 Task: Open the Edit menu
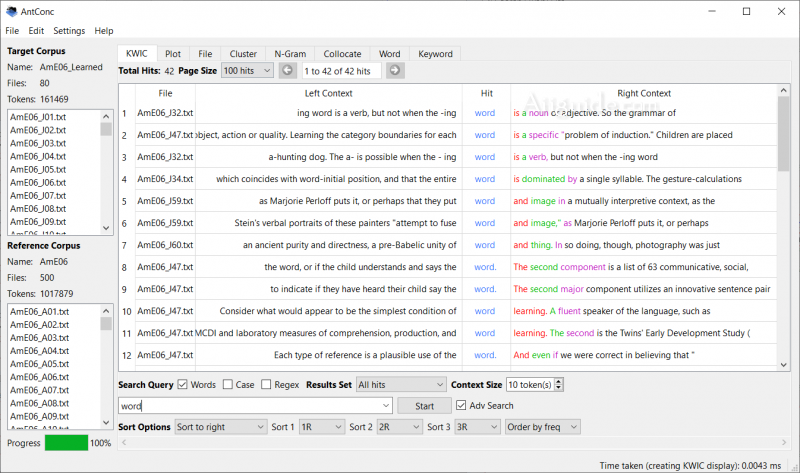tap(36, 31)
